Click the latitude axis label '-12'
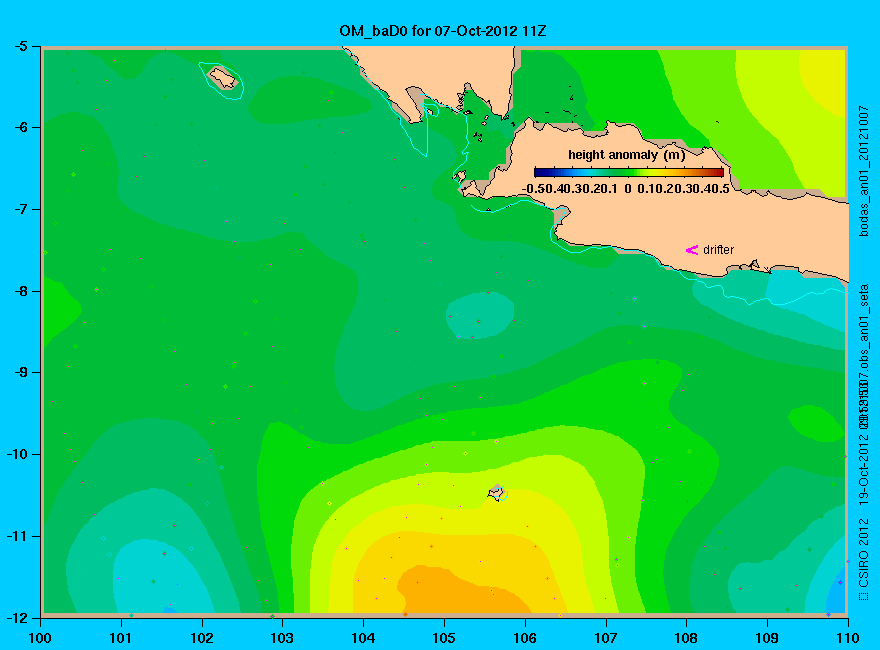This screenshot has width=880, height=650. (x=16, y=617)
